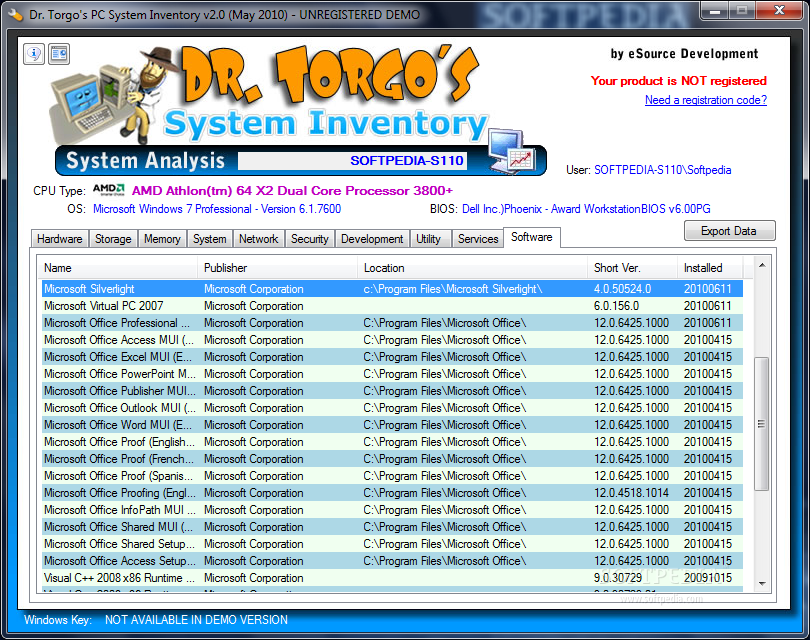The width and height of the screenshot is (810, 640).
Task: Sort by the Short Ver. column header
Action: click(632, 268)
